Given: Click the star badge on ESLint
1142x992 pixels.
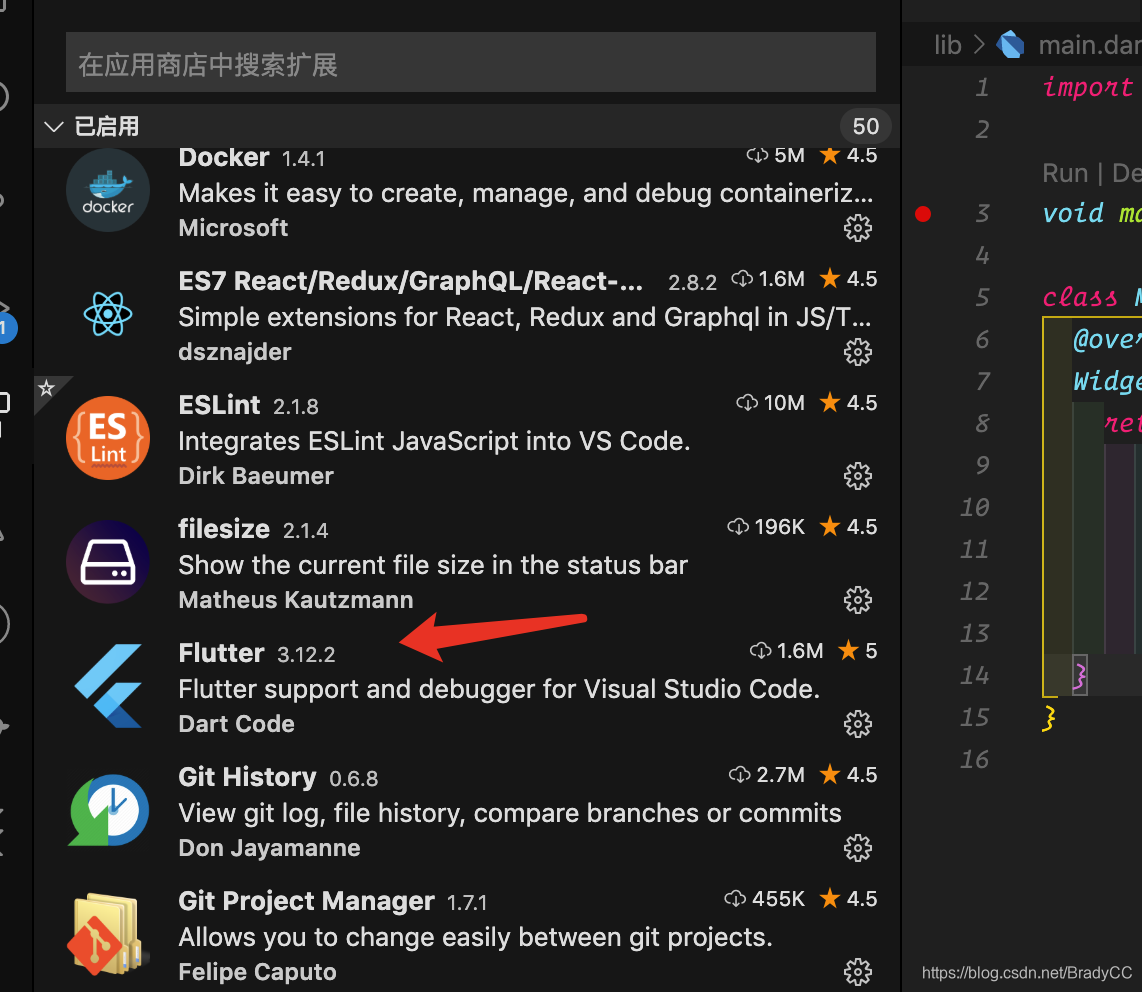Looking at the screenshot, I should point(47,387).
